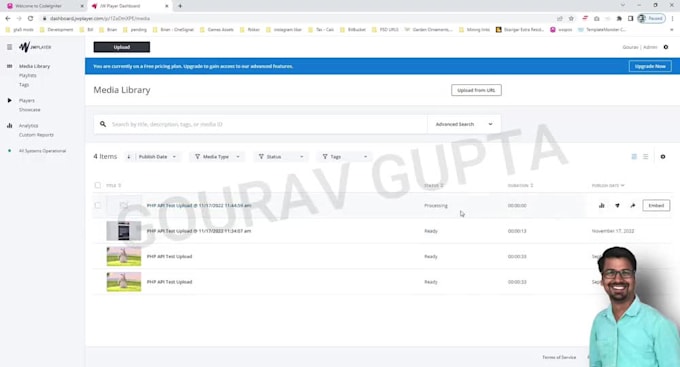Screen dimensions: 680x367
Task: Open table settings gear icon above list
Action: [663, 157]
